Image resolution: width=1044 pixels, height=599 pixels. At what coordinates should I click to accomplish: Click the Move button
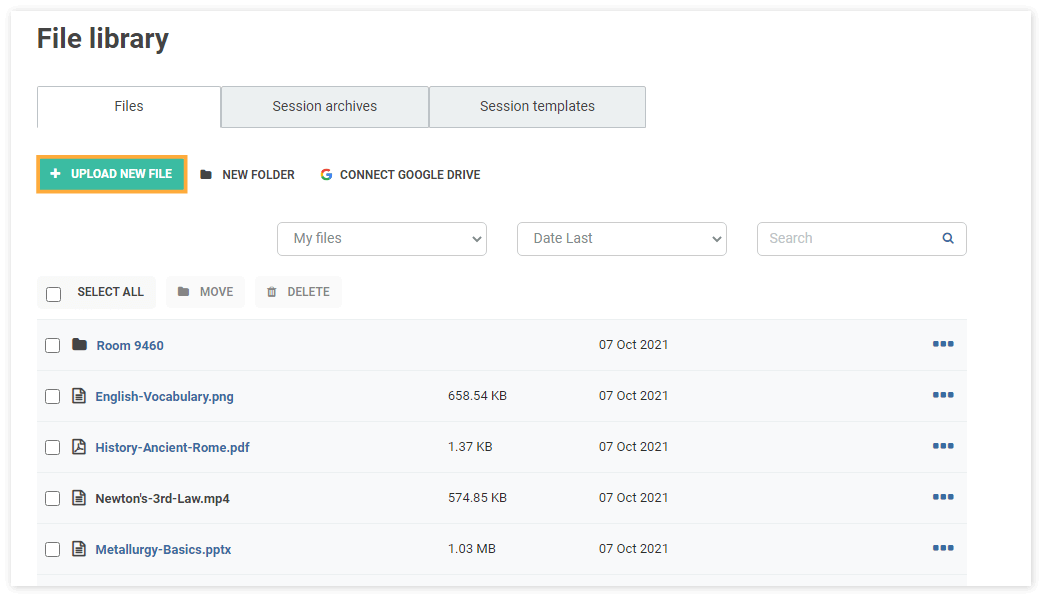coord(205,292)
